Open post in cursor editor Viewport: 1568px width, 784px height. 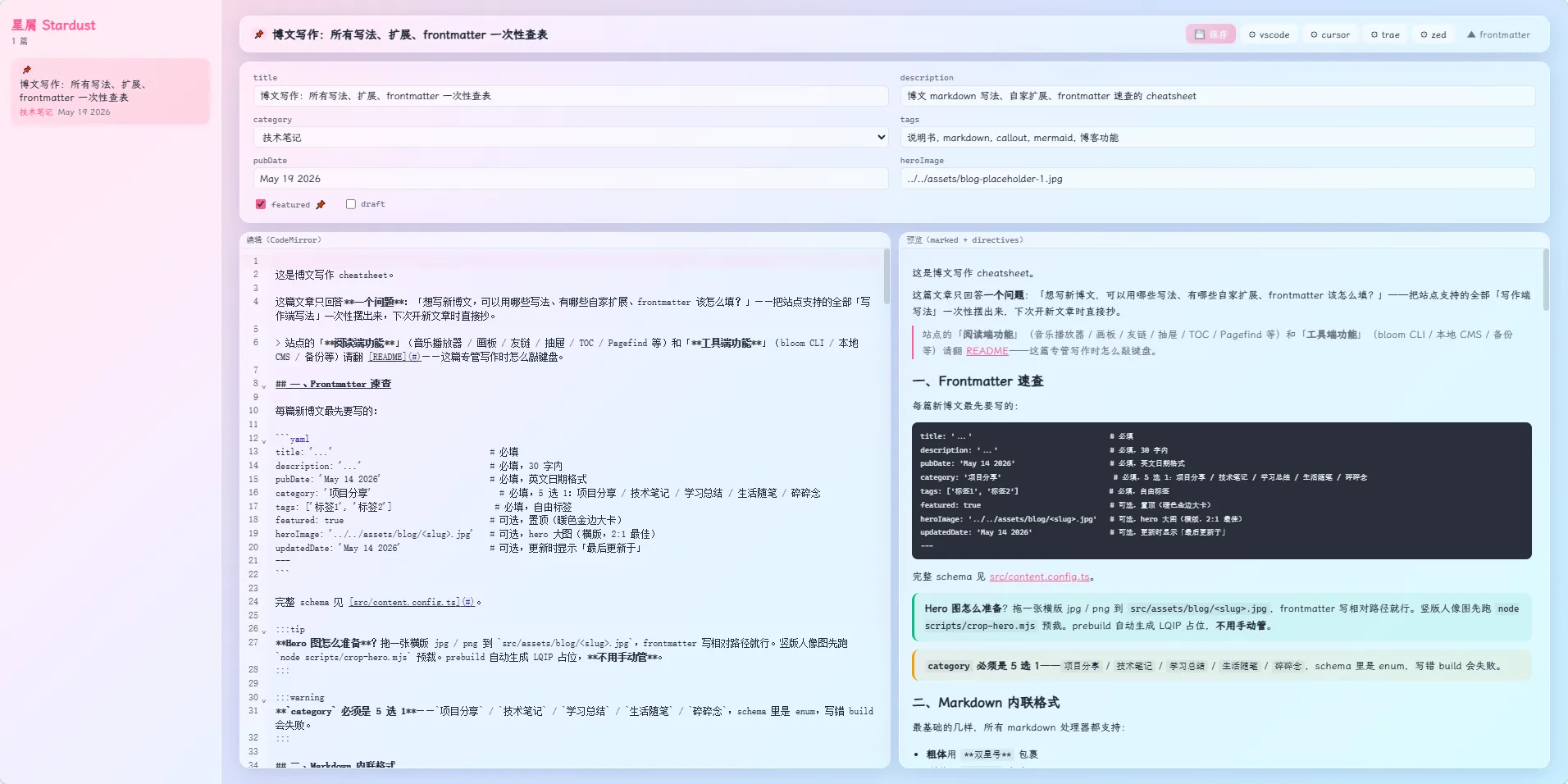tap(1330, 34)
